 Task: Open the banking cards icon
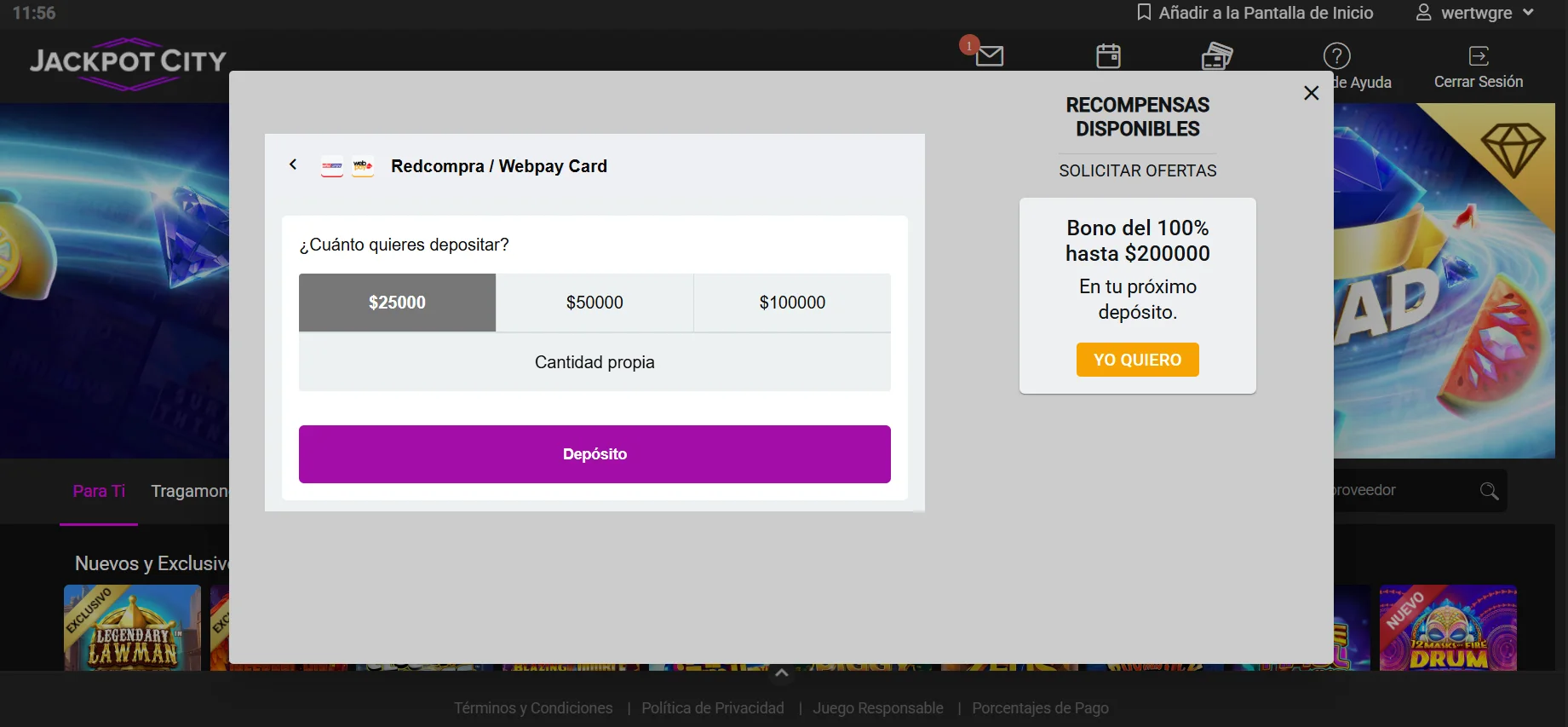(x=1217, y=56)
